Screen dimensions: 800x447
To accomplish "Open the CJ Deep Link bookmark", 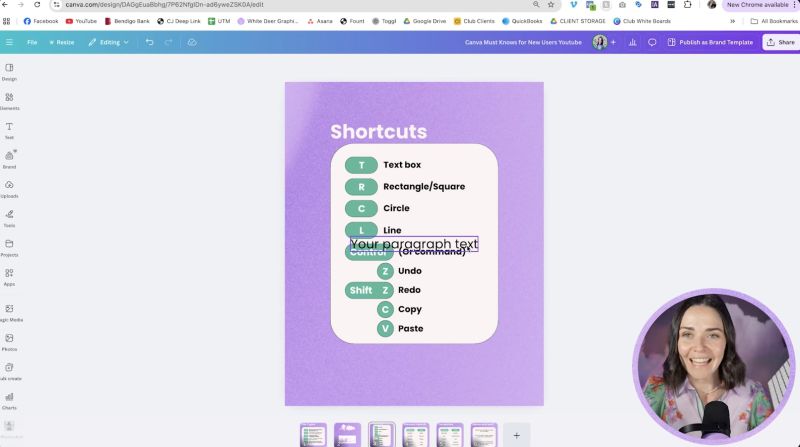I will (179, 21).
